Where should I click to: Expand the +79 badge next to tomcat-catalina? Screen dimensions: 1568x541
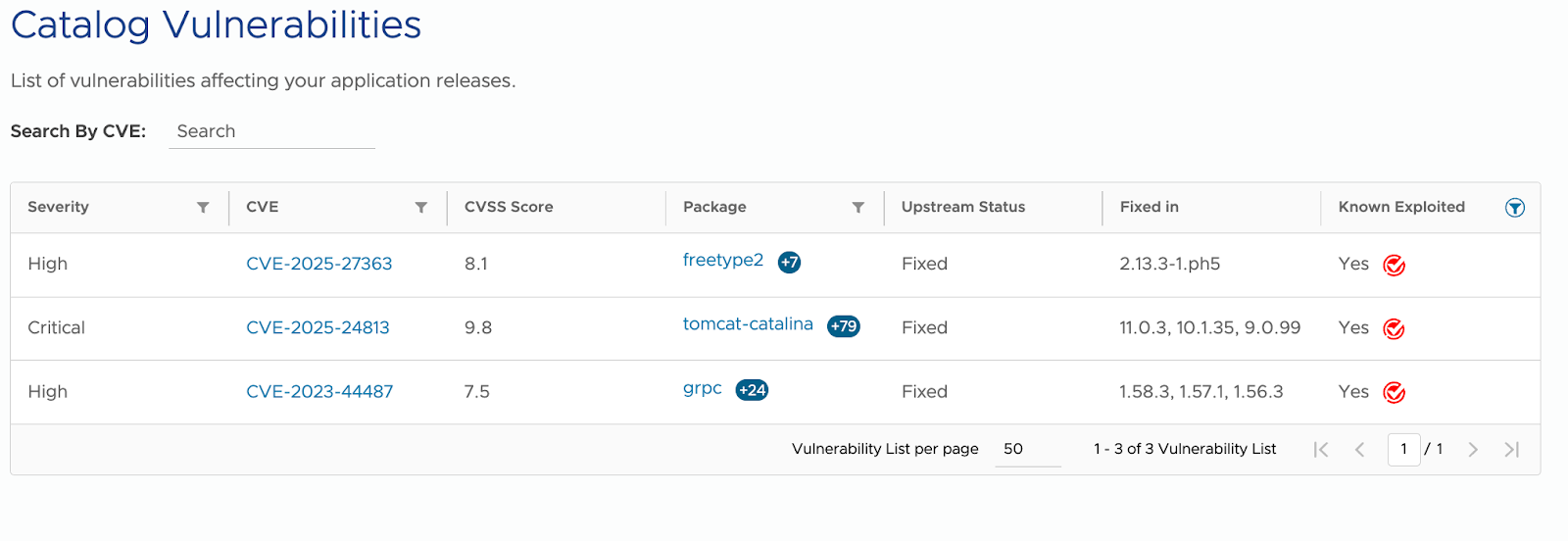(844, 326)
